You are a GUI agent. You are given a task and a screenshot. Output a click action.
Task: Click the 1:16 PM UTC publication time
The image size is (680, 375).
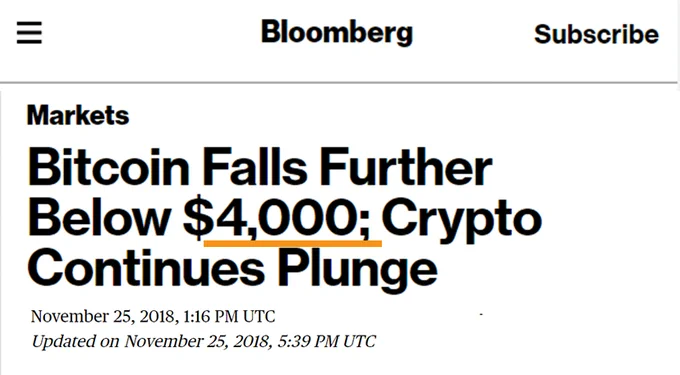229,316
